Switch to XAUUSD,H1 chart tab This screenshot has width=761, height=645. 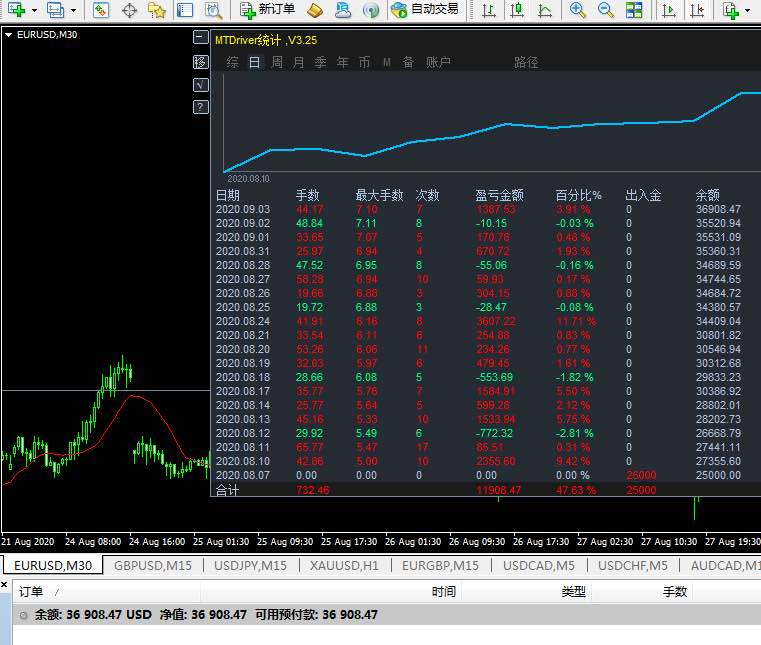[344, 565]
